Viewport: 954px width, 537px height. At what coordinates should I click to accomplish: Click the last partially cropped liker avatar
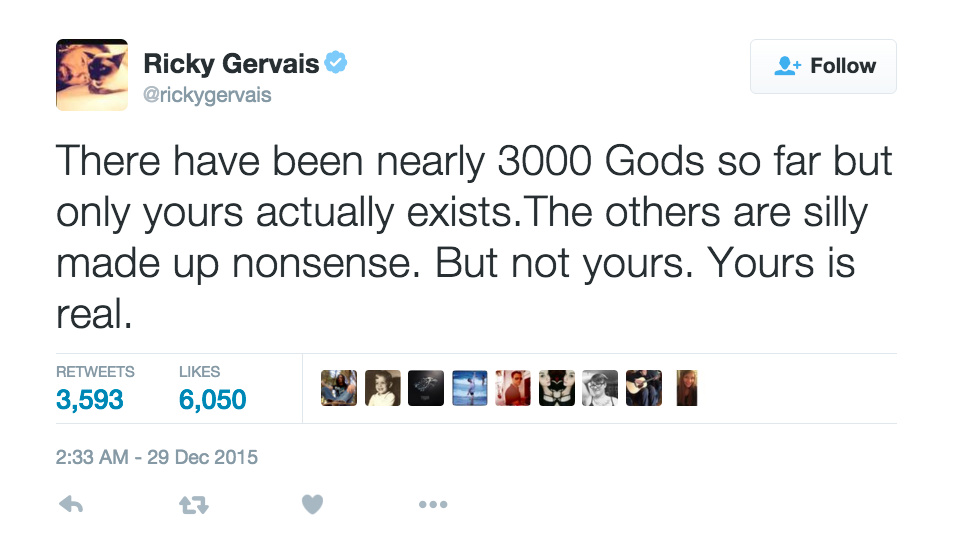coord(687,388)
